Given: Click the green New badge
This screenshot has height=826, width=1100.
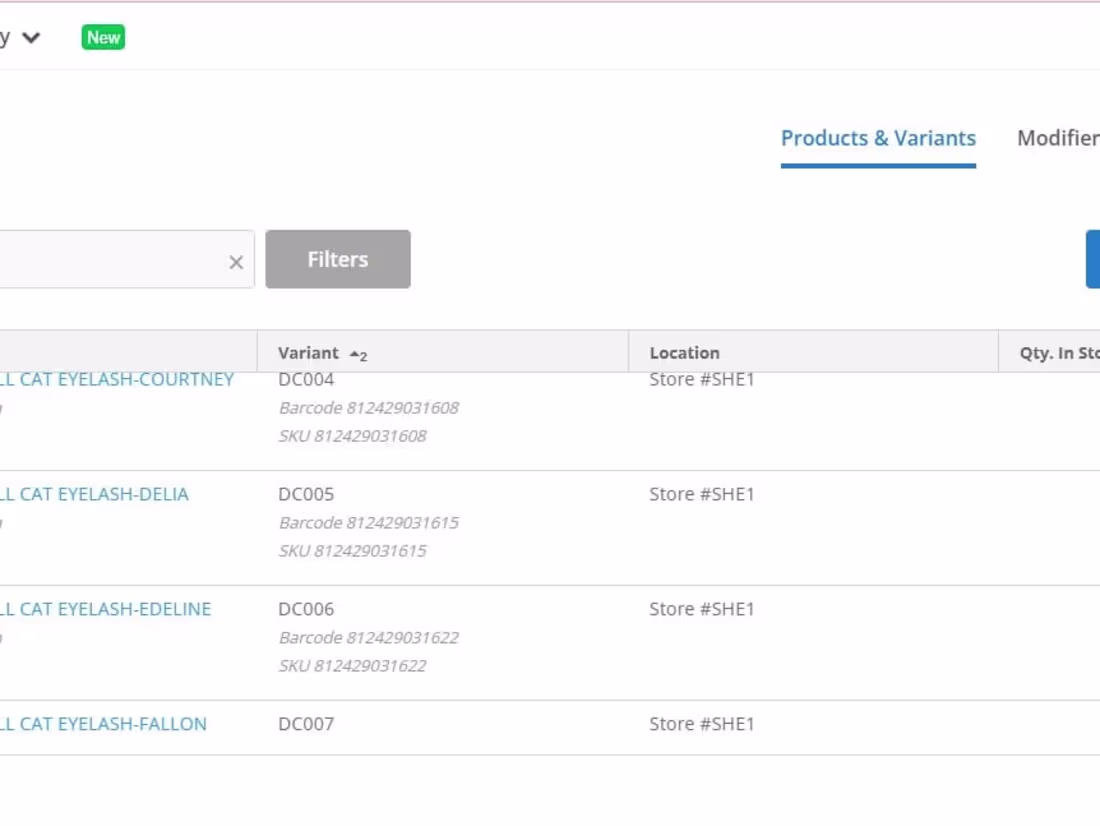Looking at the screenshot, I should click(x=103, y=37).
